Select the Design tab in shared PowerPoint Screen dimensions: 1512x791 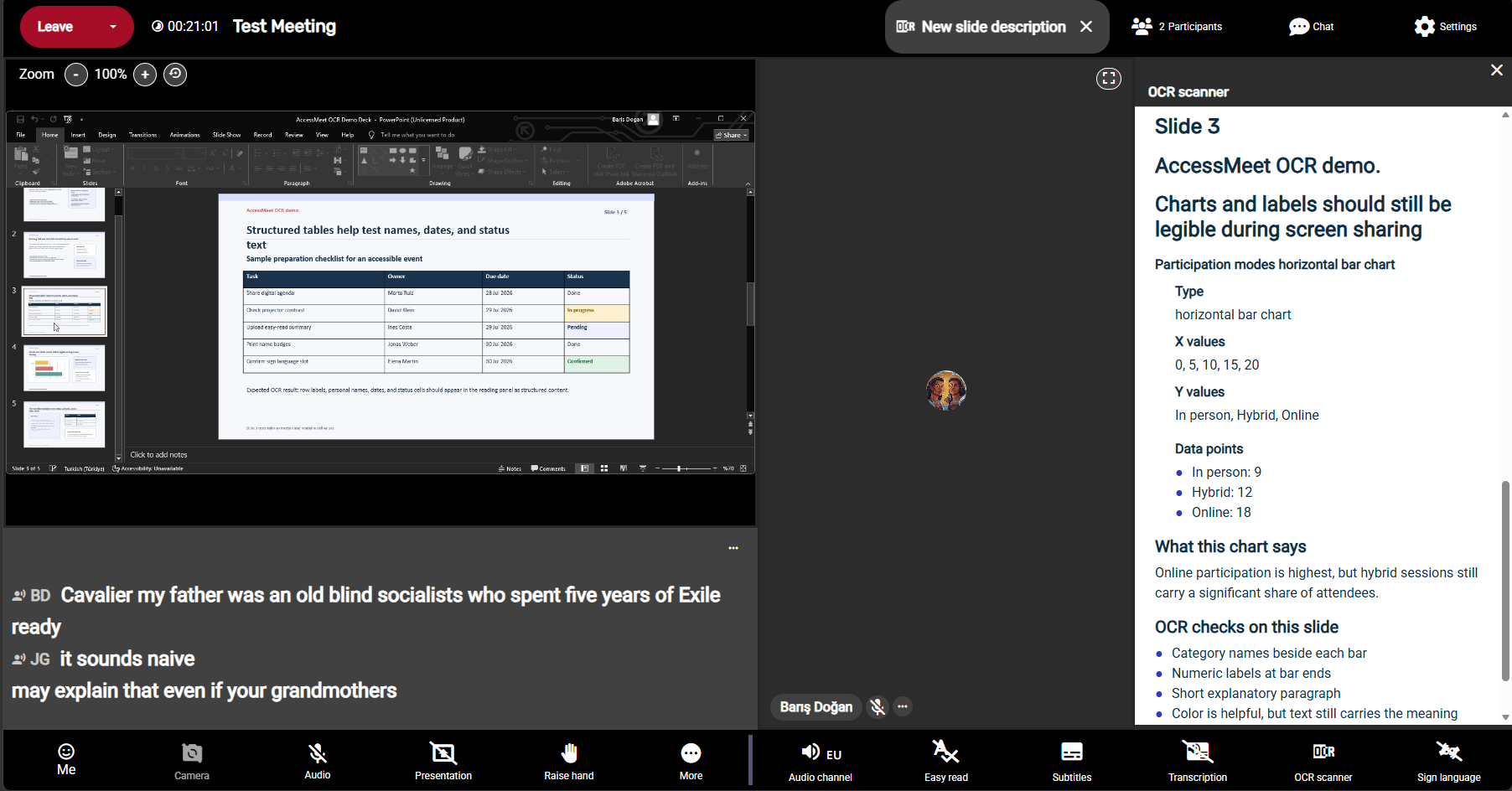107,135
